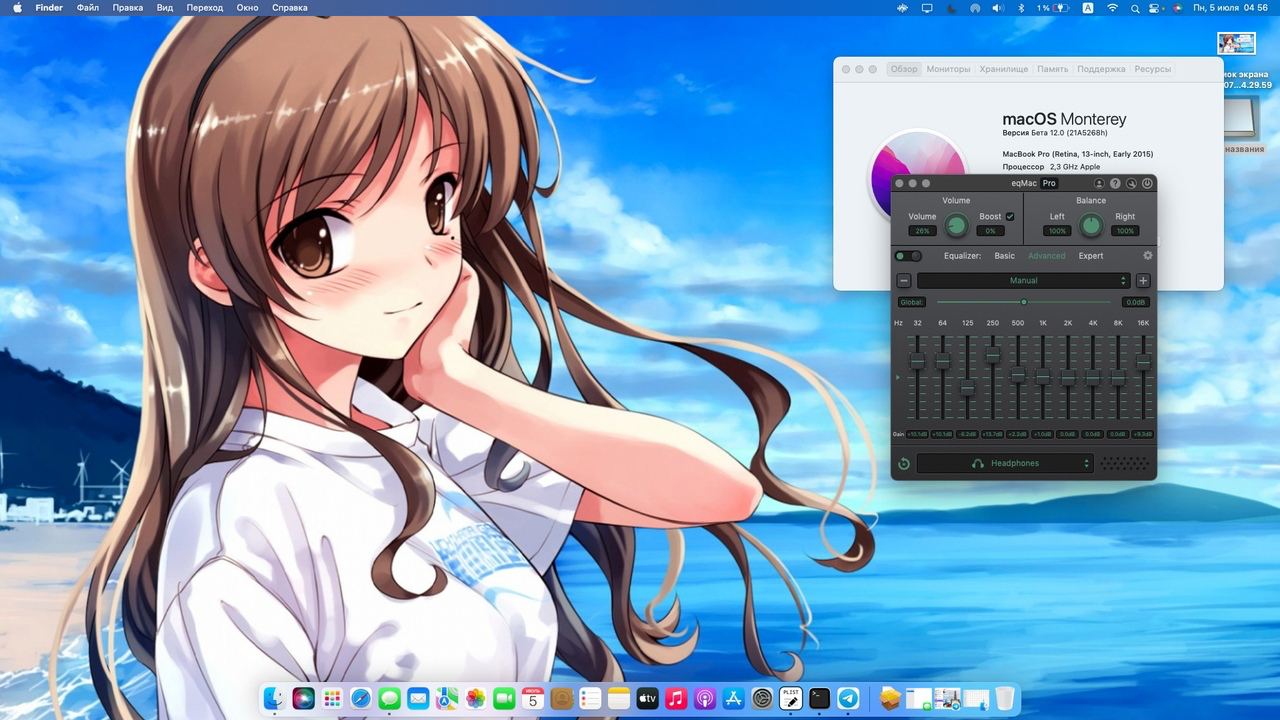Click display mirroring icon in menu bar

(927, 8)
